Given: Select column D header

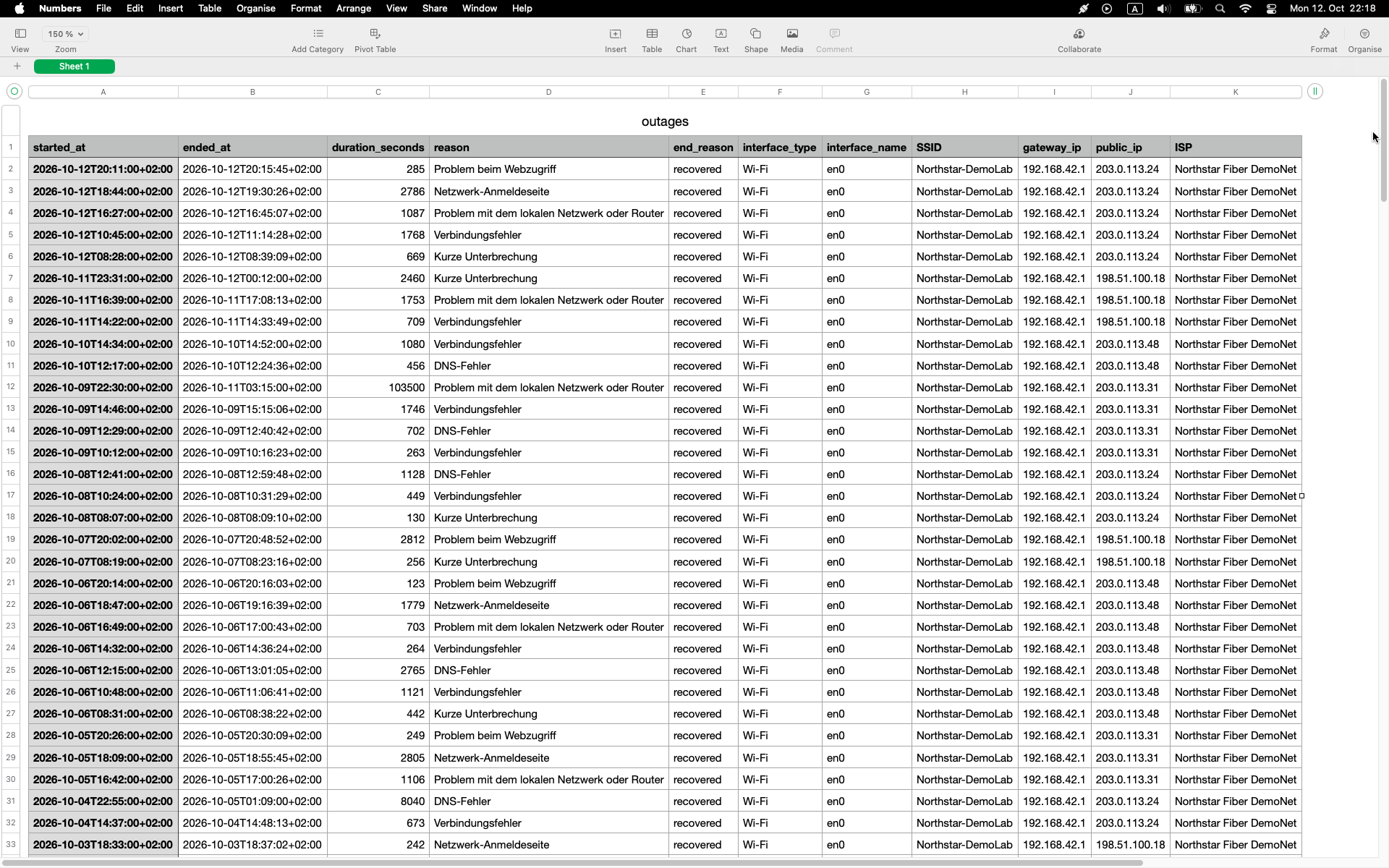Looking at the screenshot, I should click(548, 92).
